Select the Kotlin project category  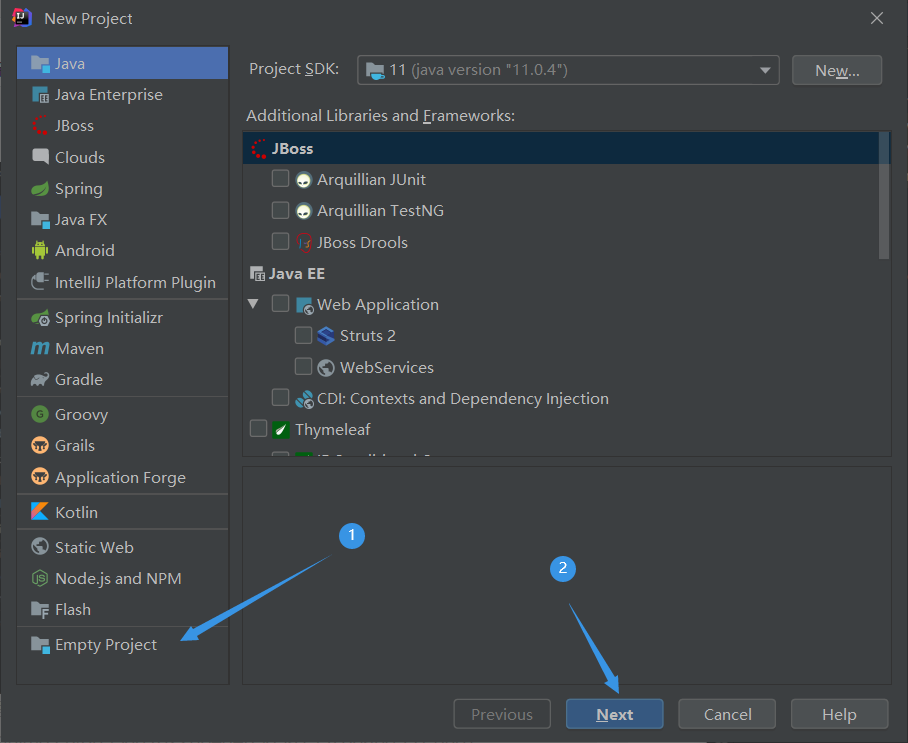click(123, 512)
